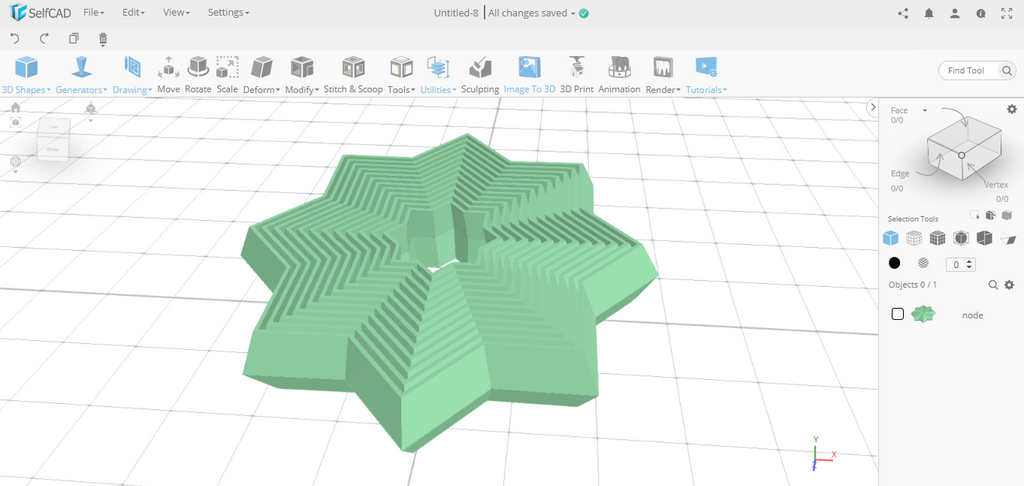Image resolution: width=1024 pixels, height=486 pixels.
Task: Click the focus-on-object camera icon
Action: pyautogui.click(x=16, y=122)
